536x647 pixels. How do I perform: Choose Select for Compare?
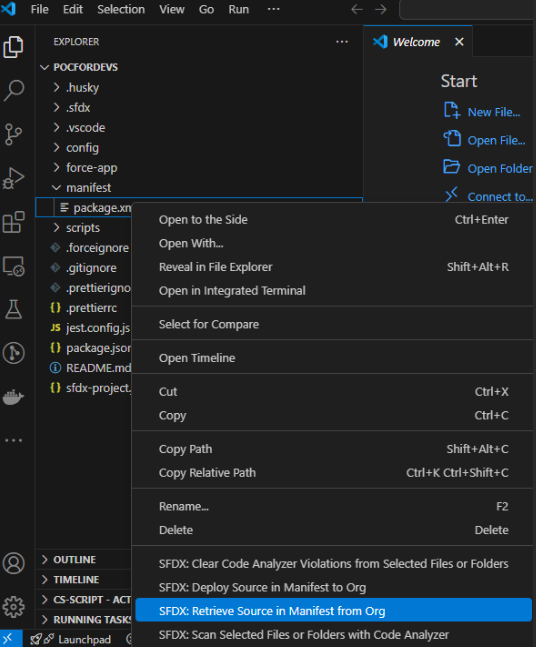pyautogui.click(x=333, y=324)
